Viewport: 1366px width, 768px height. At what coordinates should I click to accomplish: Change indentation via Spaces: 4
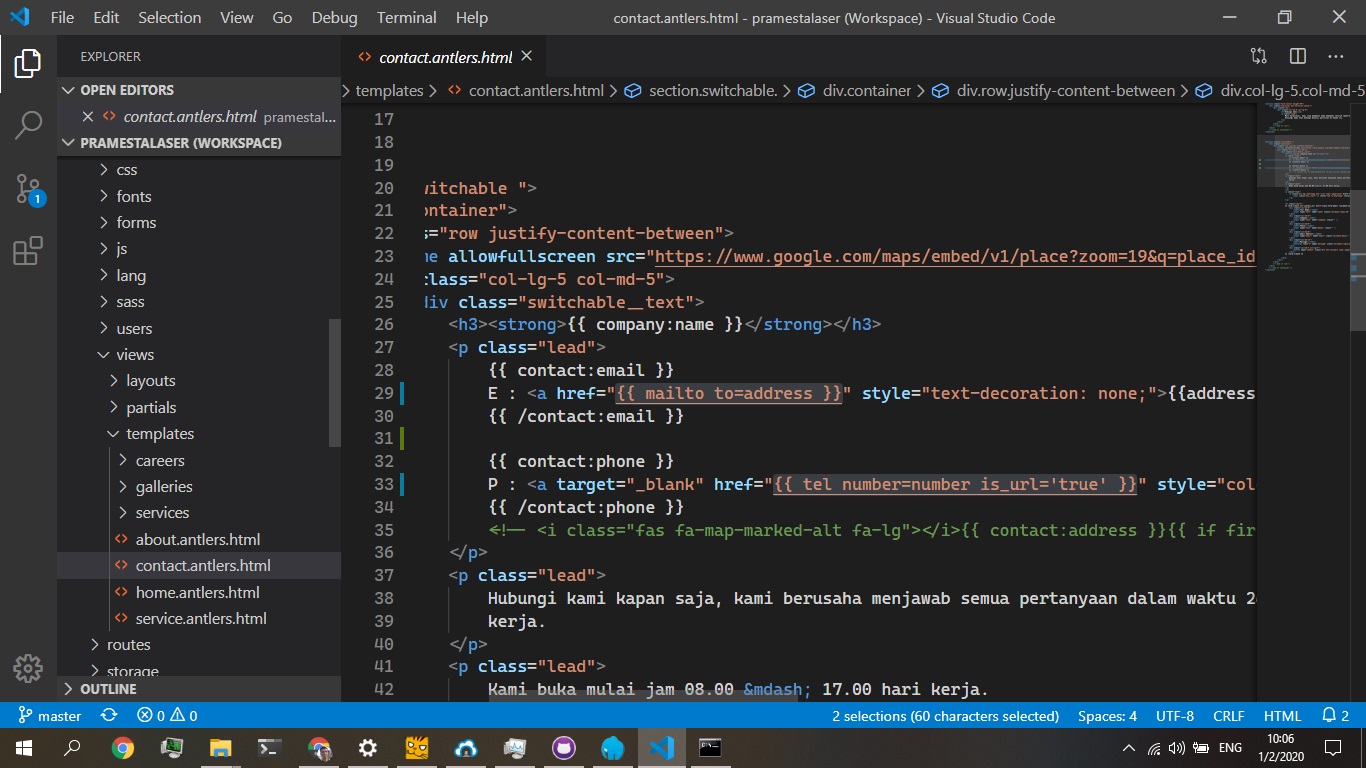pos(1107,716)
